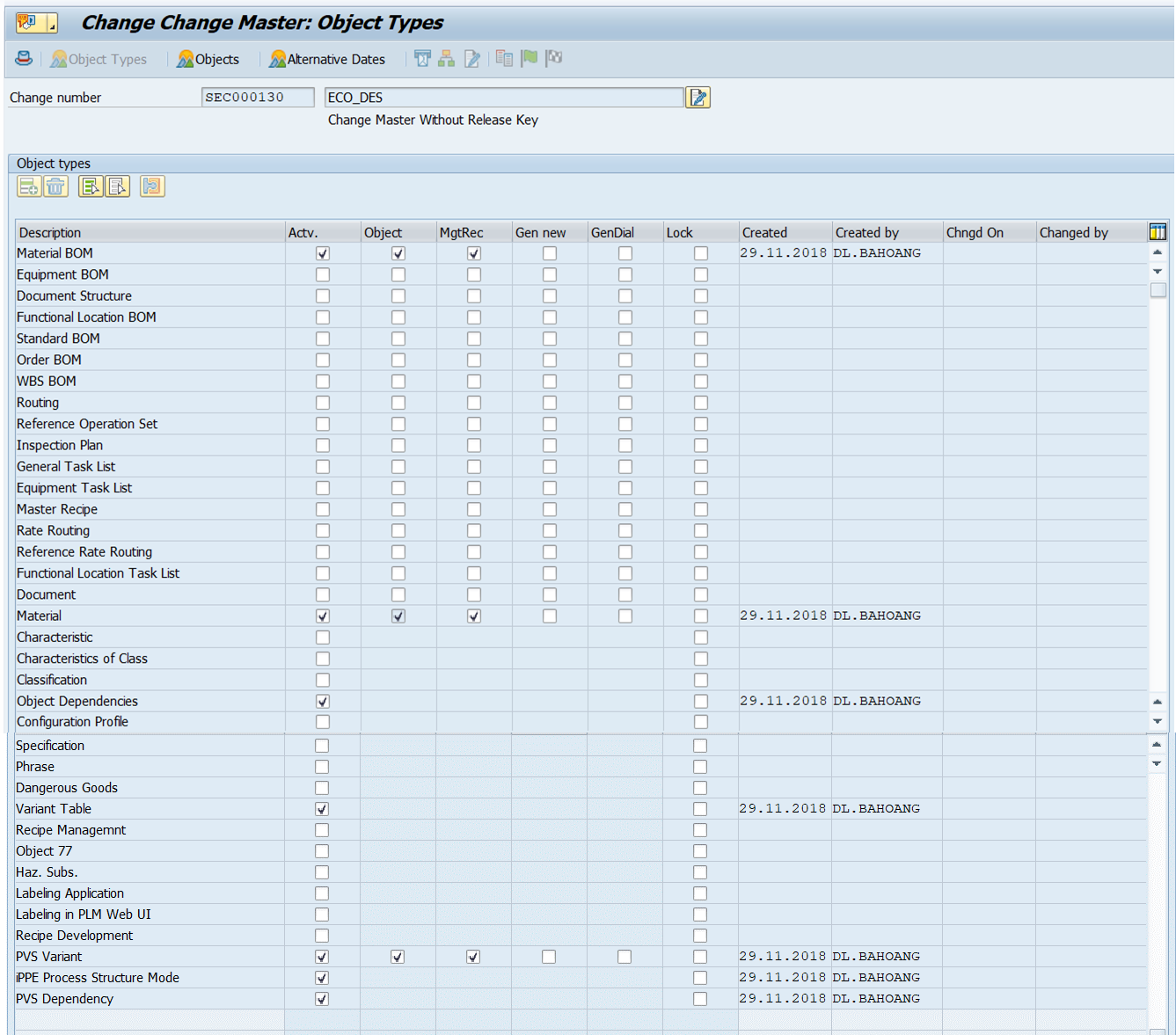Click the orange reset defaults icon in Object types

click(x=152, y=186)
